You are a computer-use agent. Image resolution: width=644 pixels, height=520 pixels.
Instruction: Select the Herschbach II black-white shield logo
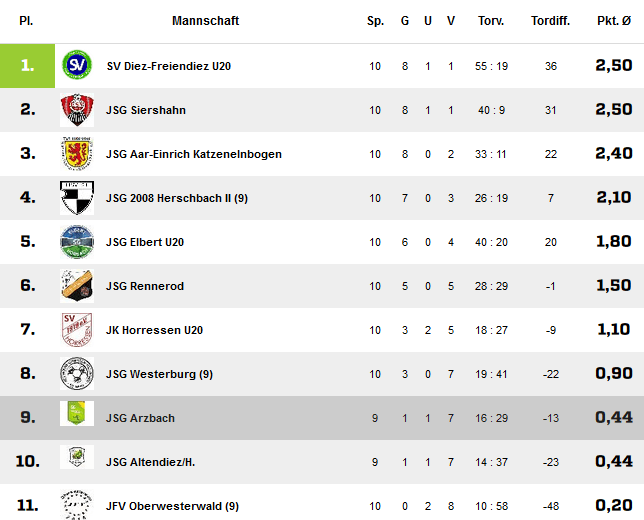coord(77,198)
